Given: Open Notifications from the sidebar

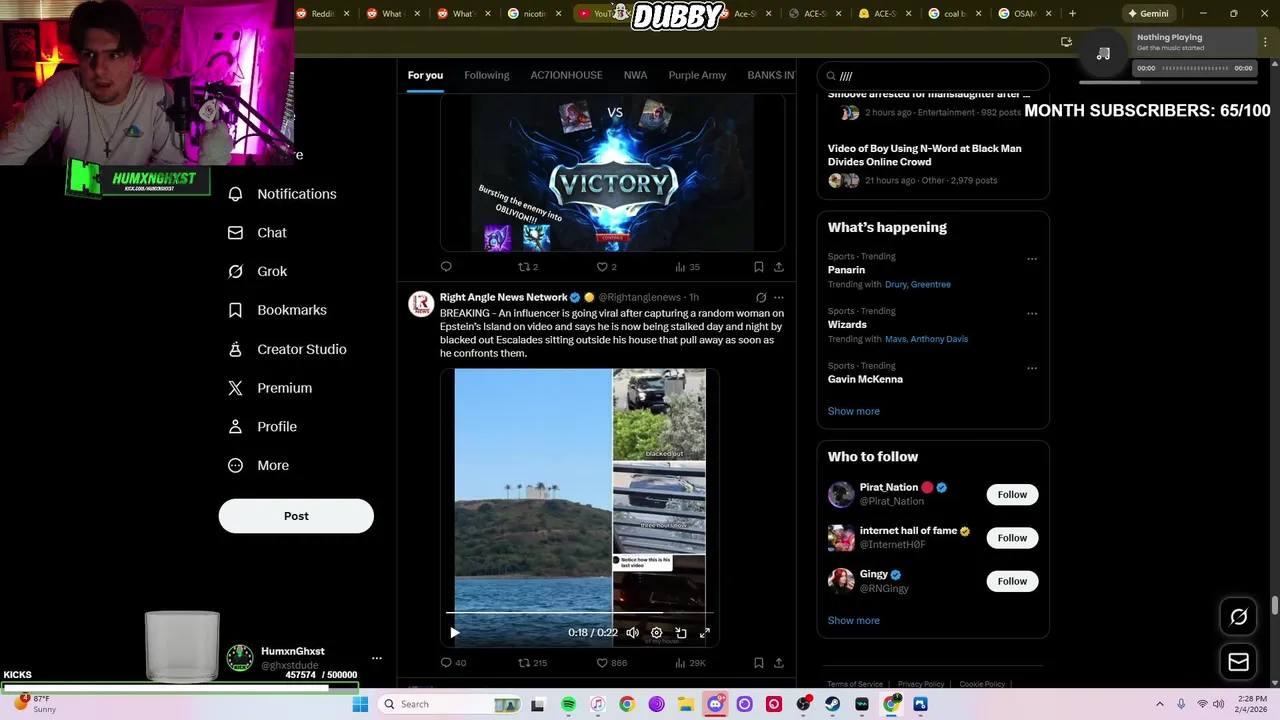Looking at the screenshot, I should [282, 194].
